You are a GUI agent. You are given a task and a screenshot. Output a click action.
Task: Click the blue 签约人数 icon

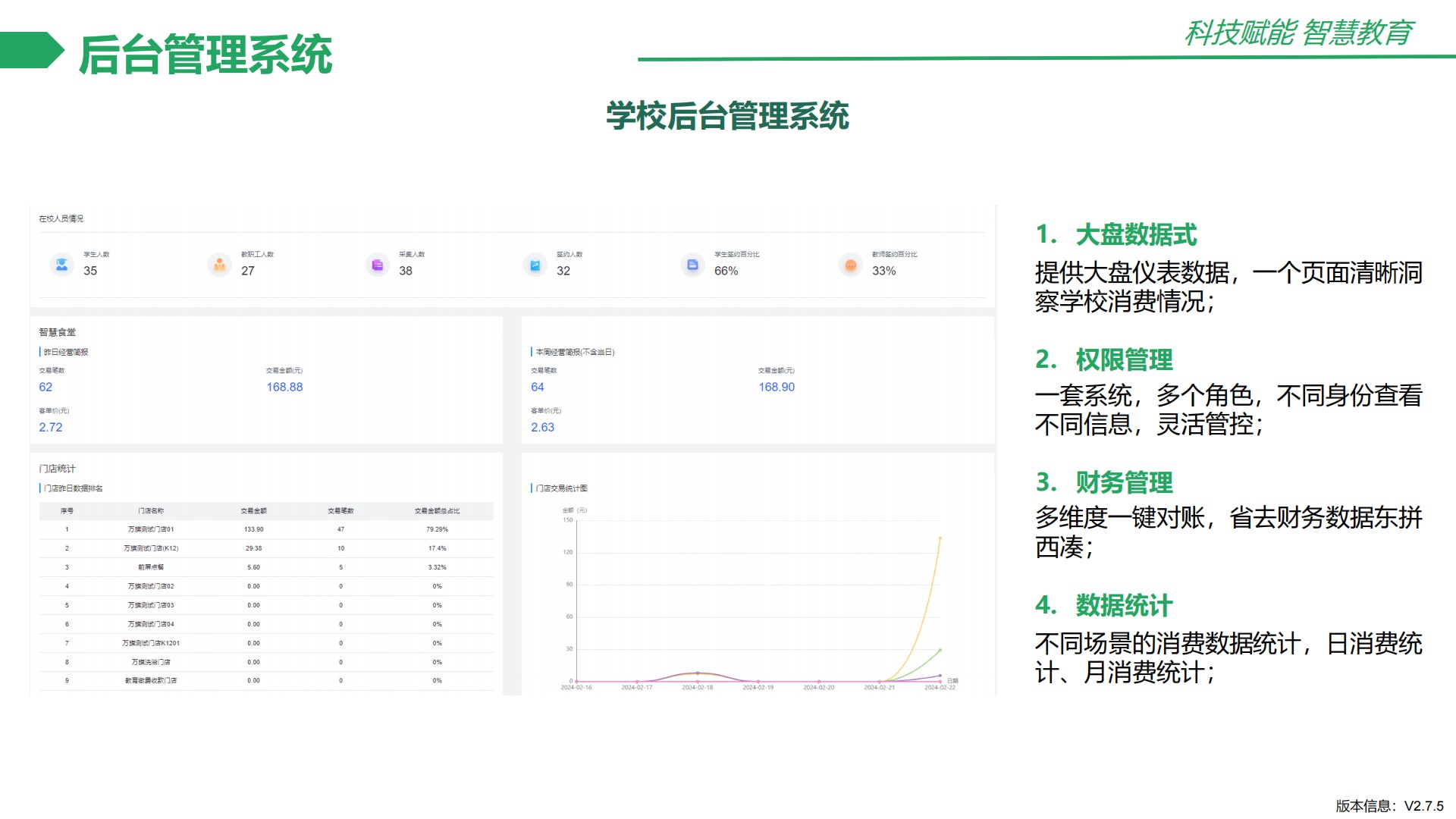(x=535, y=265)
